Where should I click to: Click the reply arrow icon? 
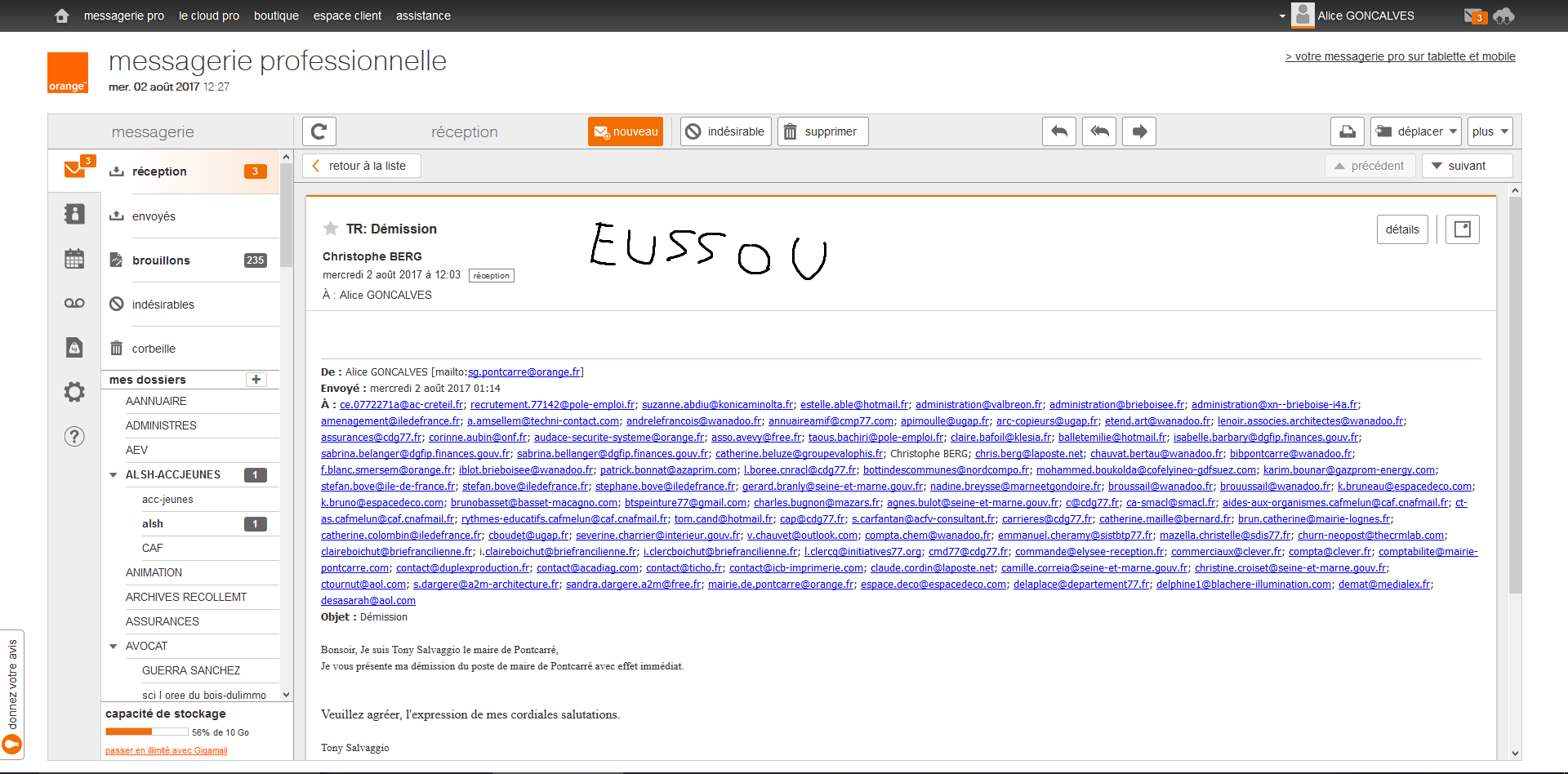point(1058,131)
